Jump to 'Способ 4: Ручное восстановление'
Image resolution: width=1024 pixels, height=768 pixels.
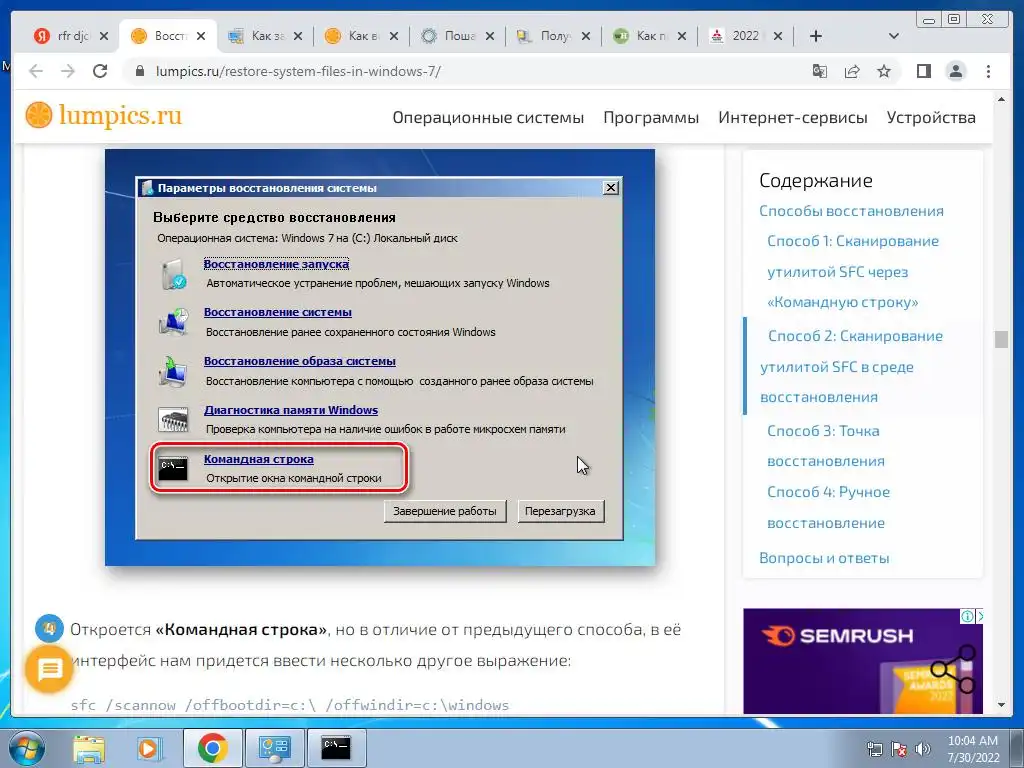click(x=828, y=507)
